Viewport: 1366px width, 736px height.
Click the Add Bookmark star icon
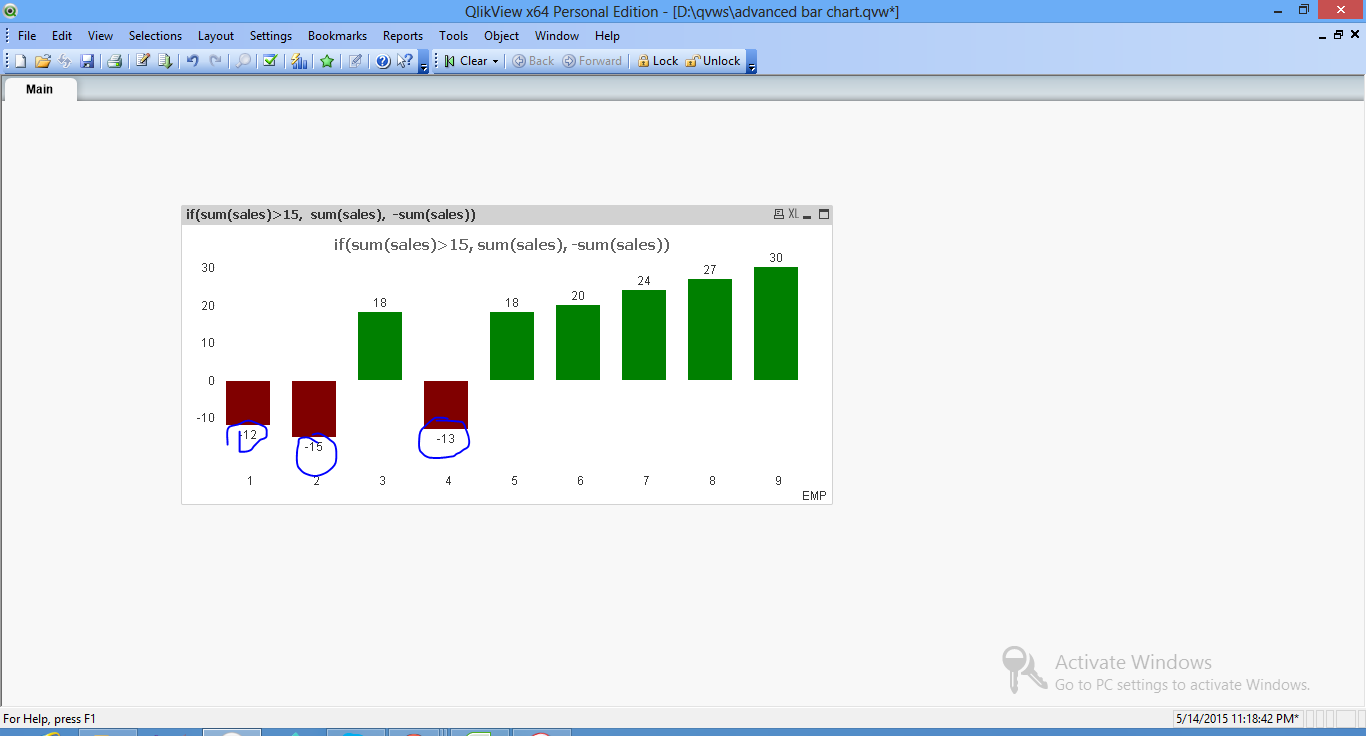327,61
